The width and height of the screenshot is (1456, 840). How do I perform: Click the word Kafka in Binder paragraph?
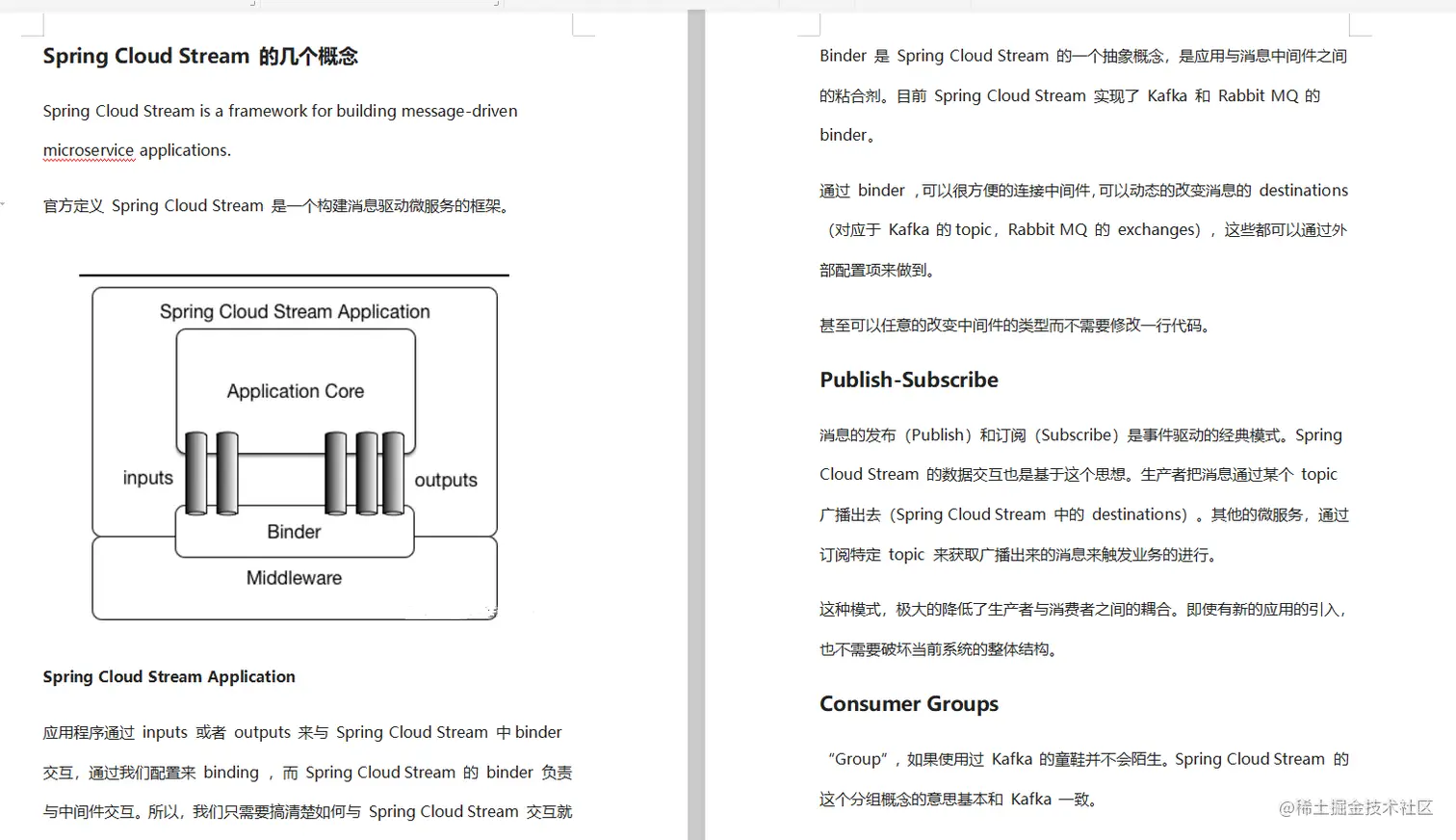(x=1166, y=95)
